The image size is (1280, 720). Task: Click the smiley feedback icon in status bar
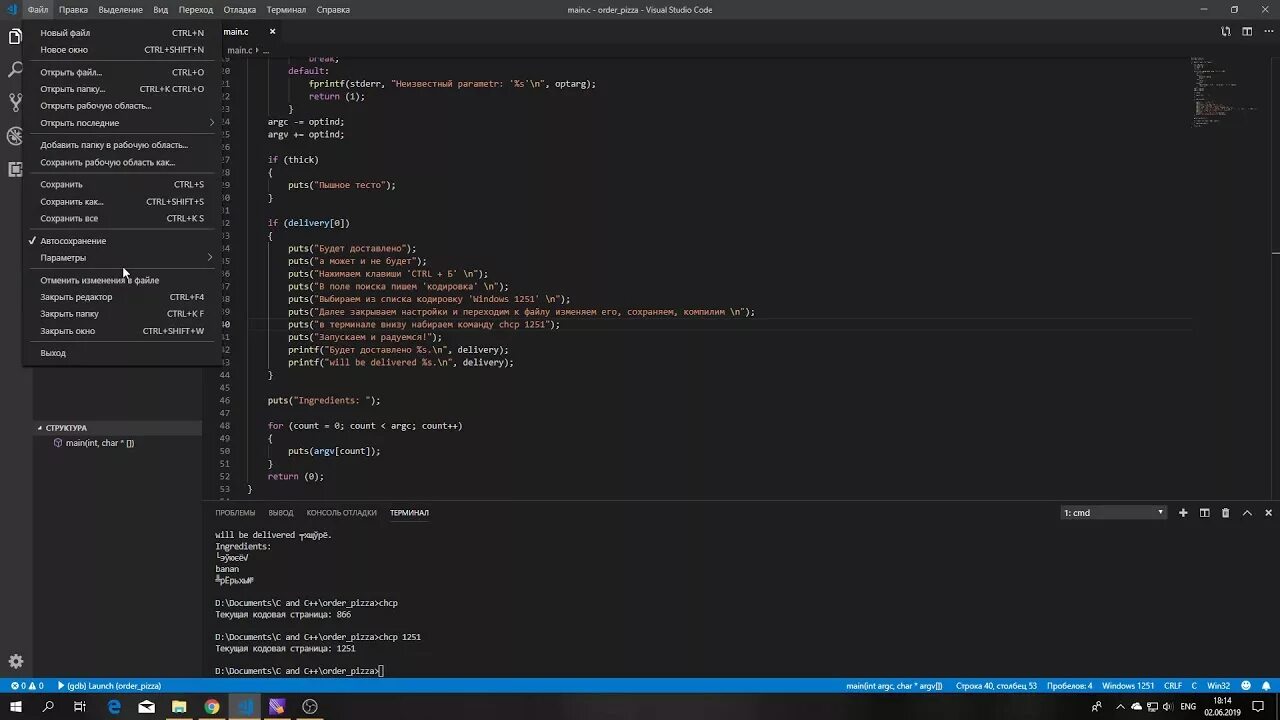tap(1248, 686)
